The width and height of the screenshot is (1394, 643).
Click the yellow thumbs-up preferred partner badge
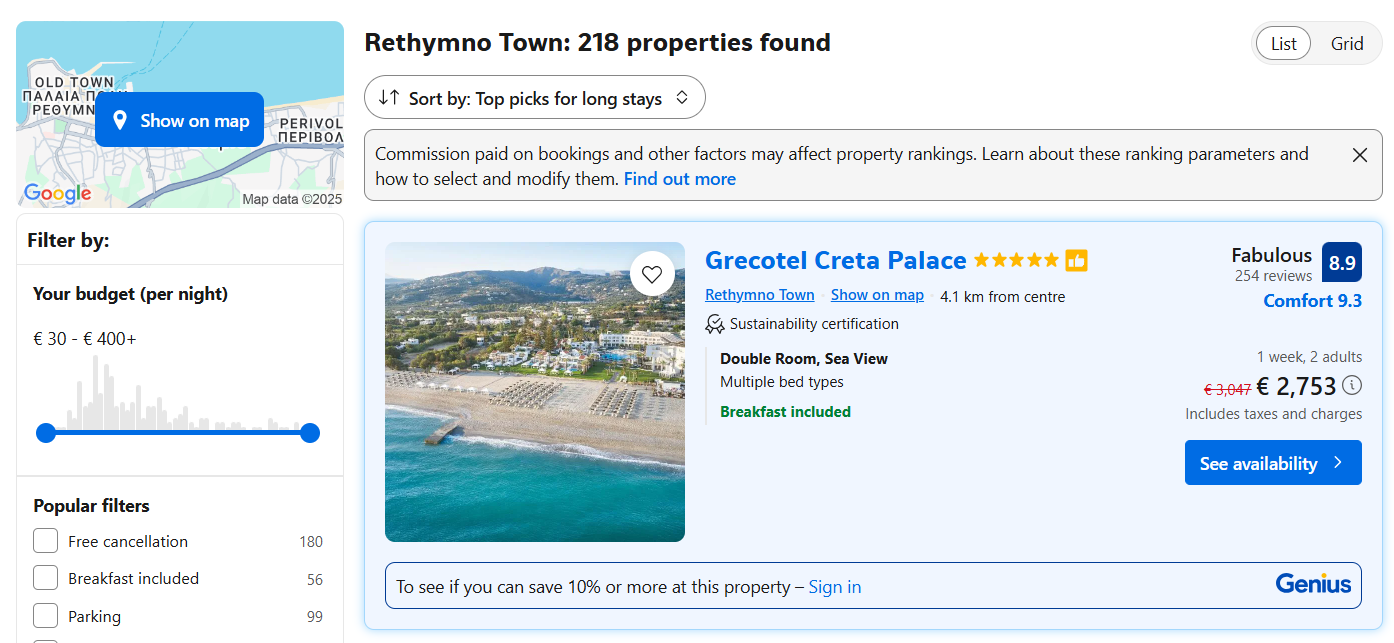point(1076,261)
